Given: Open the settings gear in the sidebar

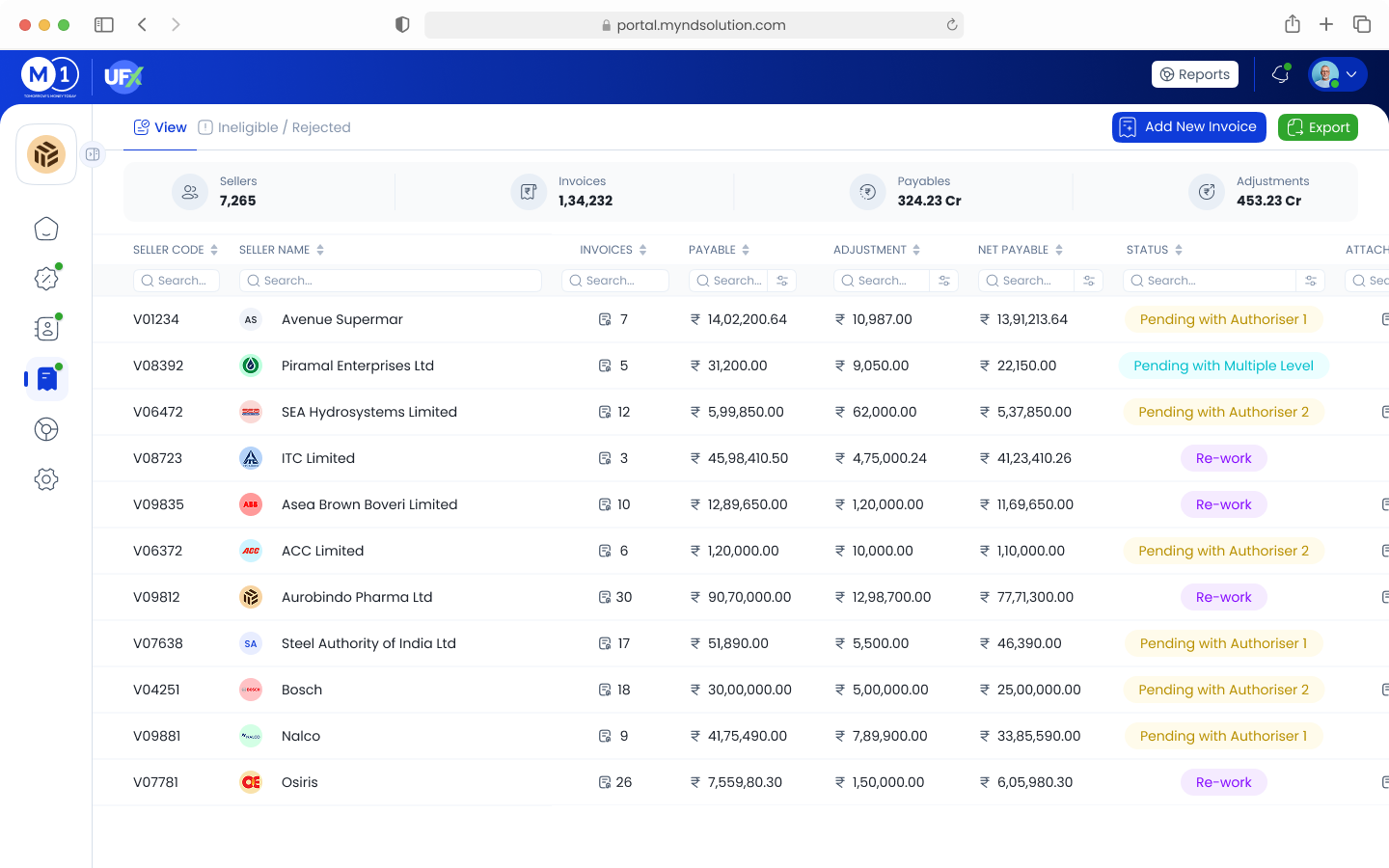Looking at the screenshot, I should pos(46,479).
